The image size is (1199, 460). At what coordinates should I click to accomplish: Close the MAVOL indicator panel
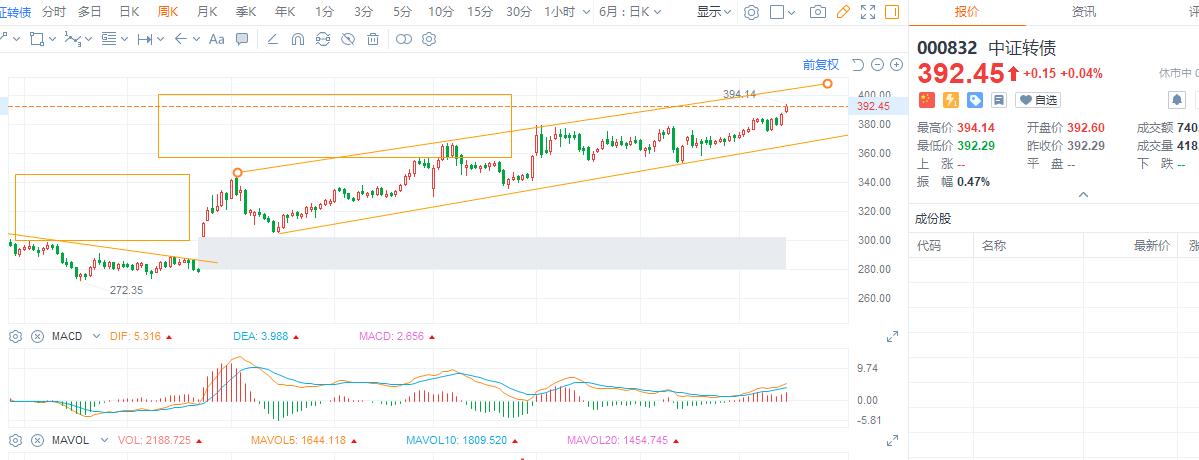38,440
